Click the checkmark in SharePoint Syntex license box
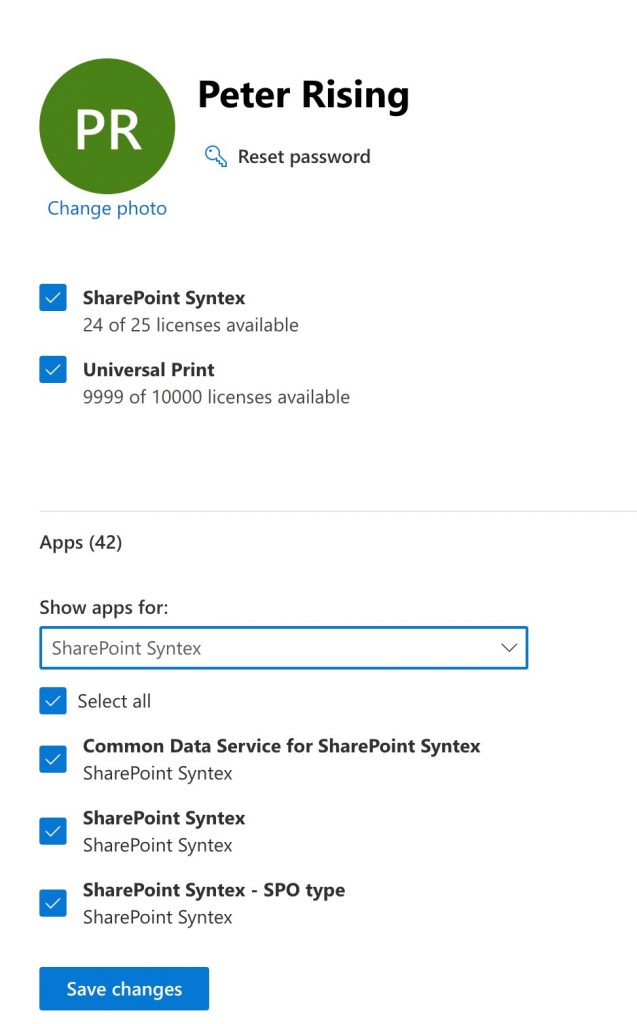 tap(52, 297)
